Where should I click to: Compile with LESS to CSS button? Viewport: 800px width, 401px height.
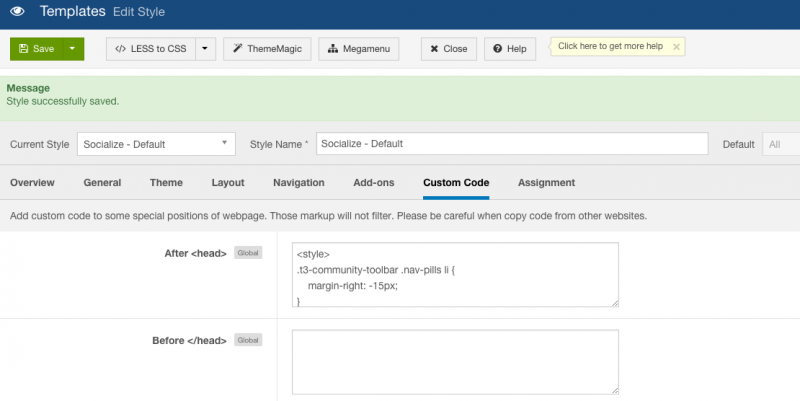(151, 49)
